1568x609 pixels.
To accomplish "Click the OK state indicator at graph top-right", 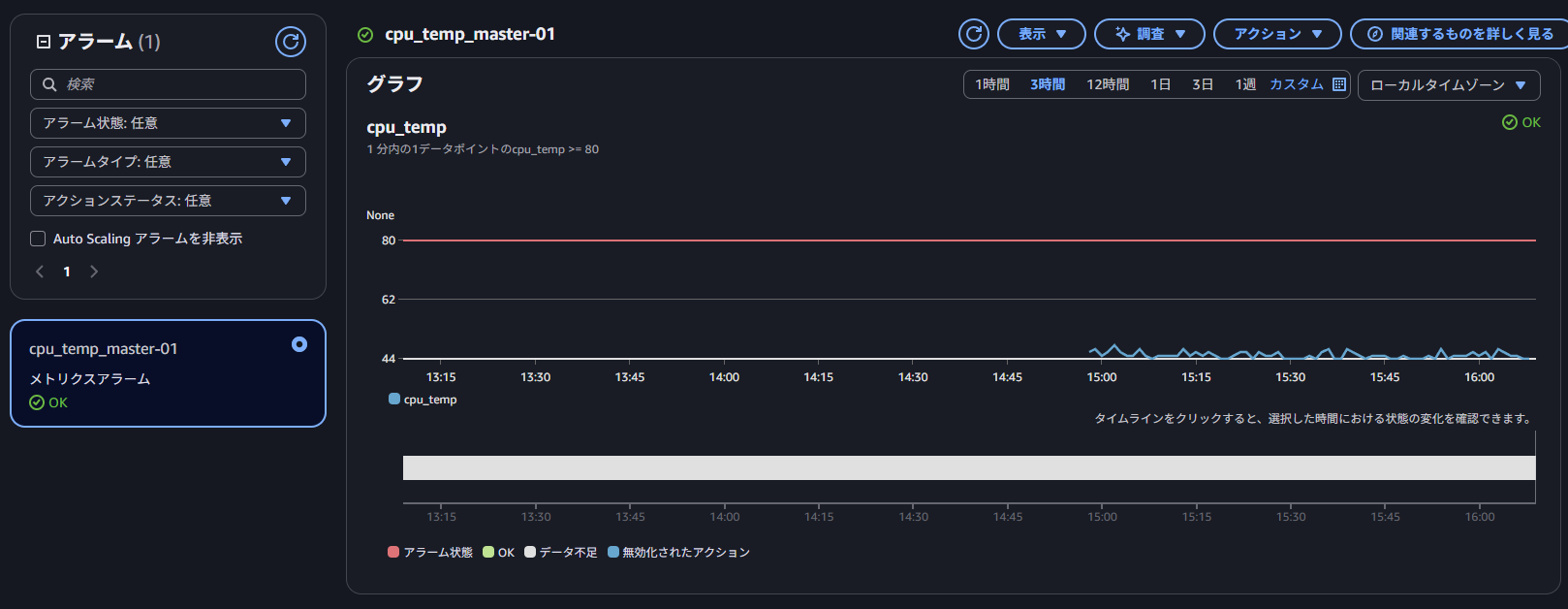I will (1521, 122).
